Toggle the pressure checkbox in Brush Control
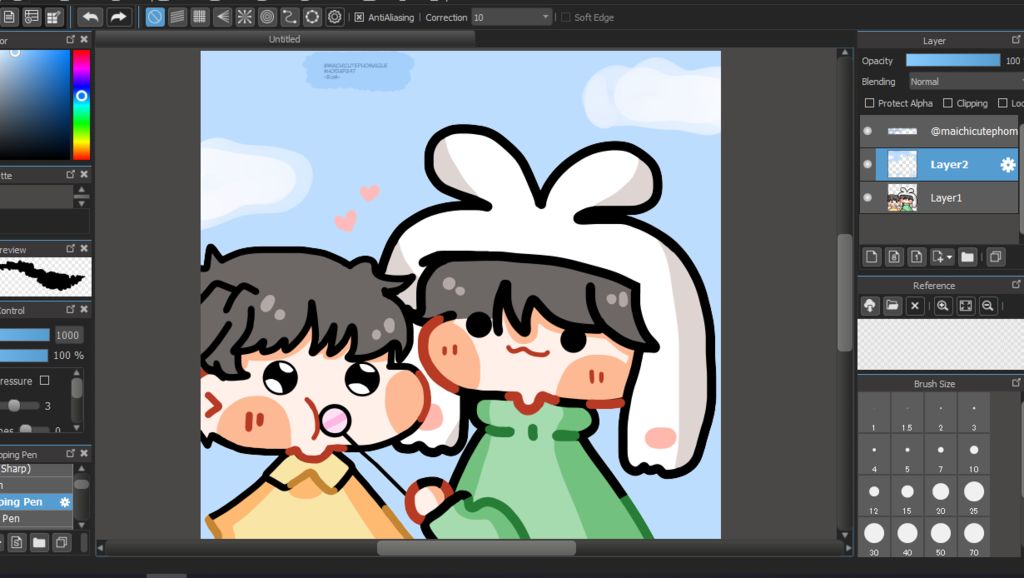 (44, 380)
